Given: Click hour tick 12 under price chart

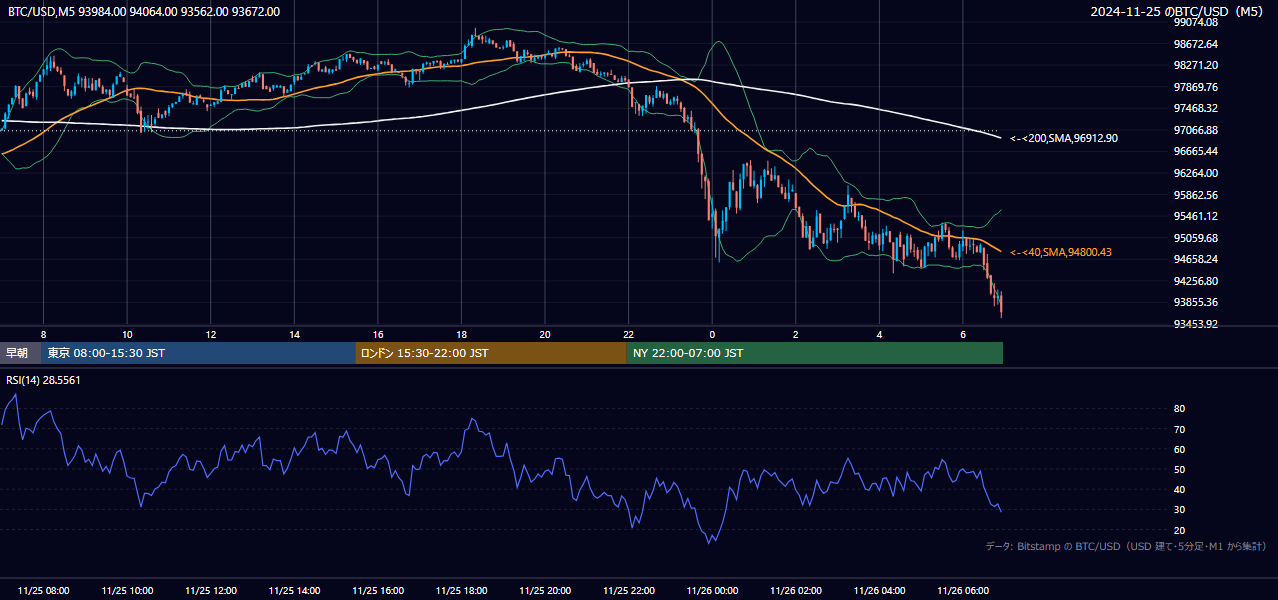Looking at the screenshot, I should tap(211, 334).
